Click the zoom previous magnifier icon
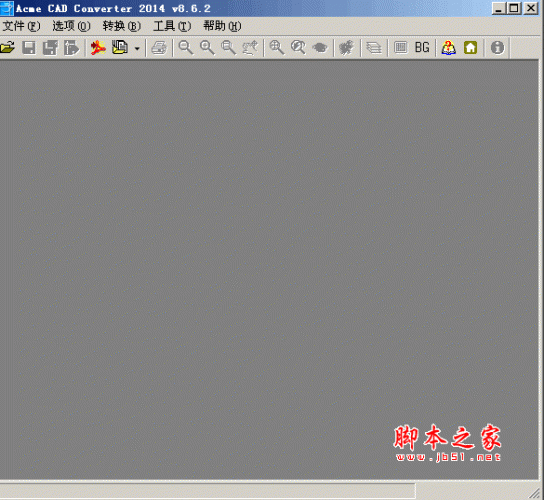 [298, 48]
